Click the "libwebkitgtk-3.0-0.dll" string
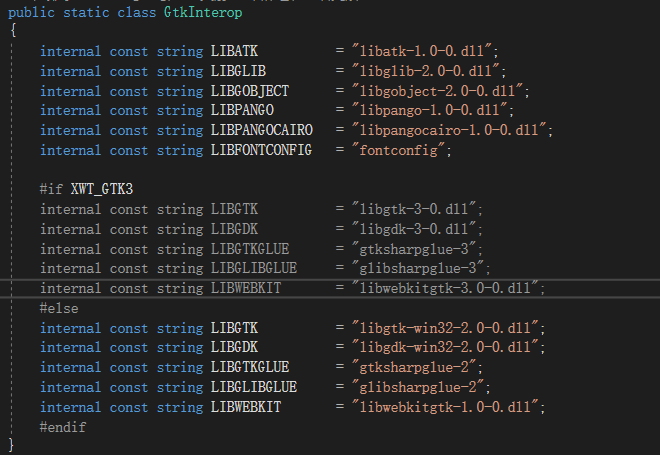 446,288
